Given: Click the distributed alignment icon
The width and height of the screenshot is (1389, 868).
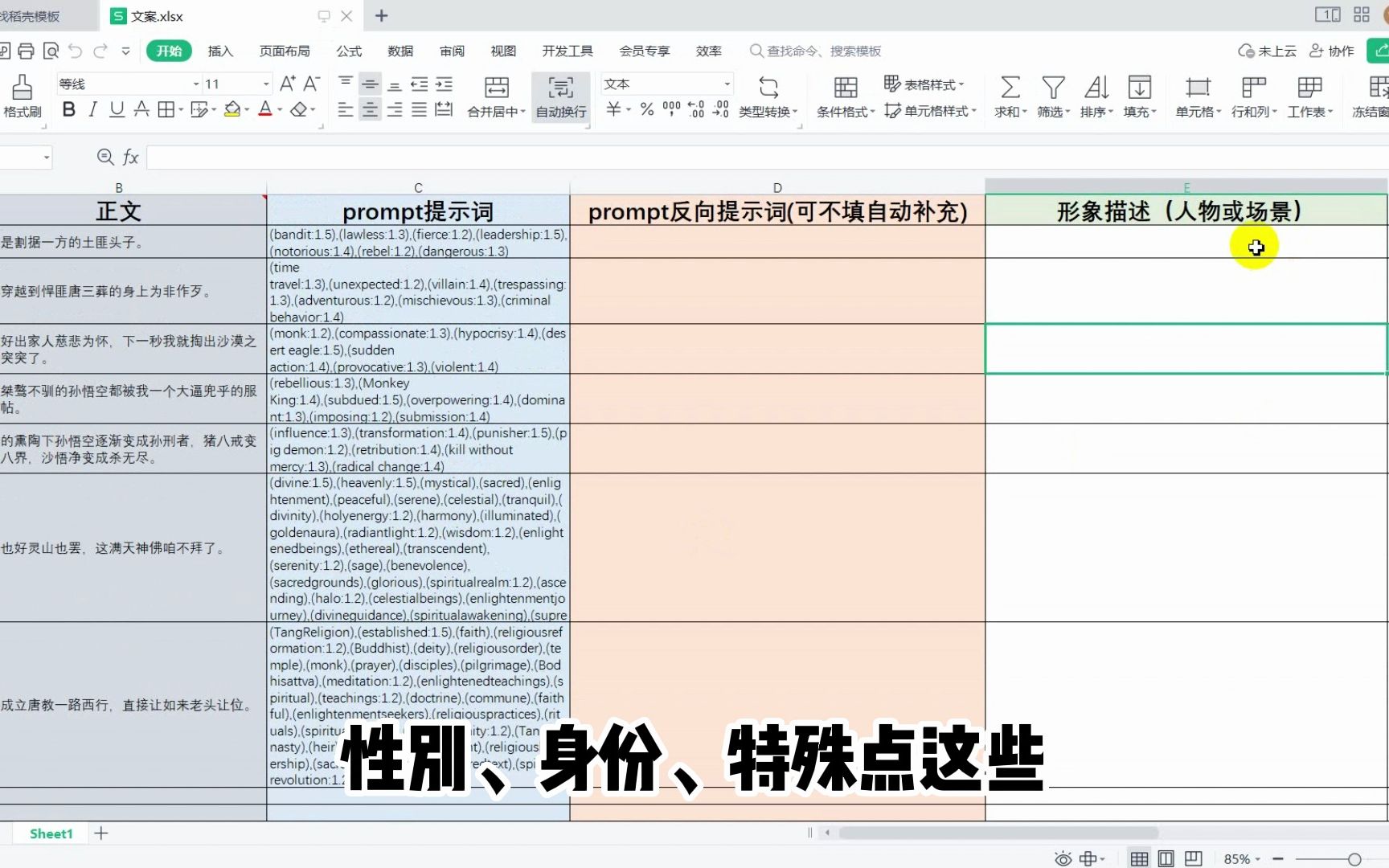Looking at the screenshot, I should coord(445,109).
